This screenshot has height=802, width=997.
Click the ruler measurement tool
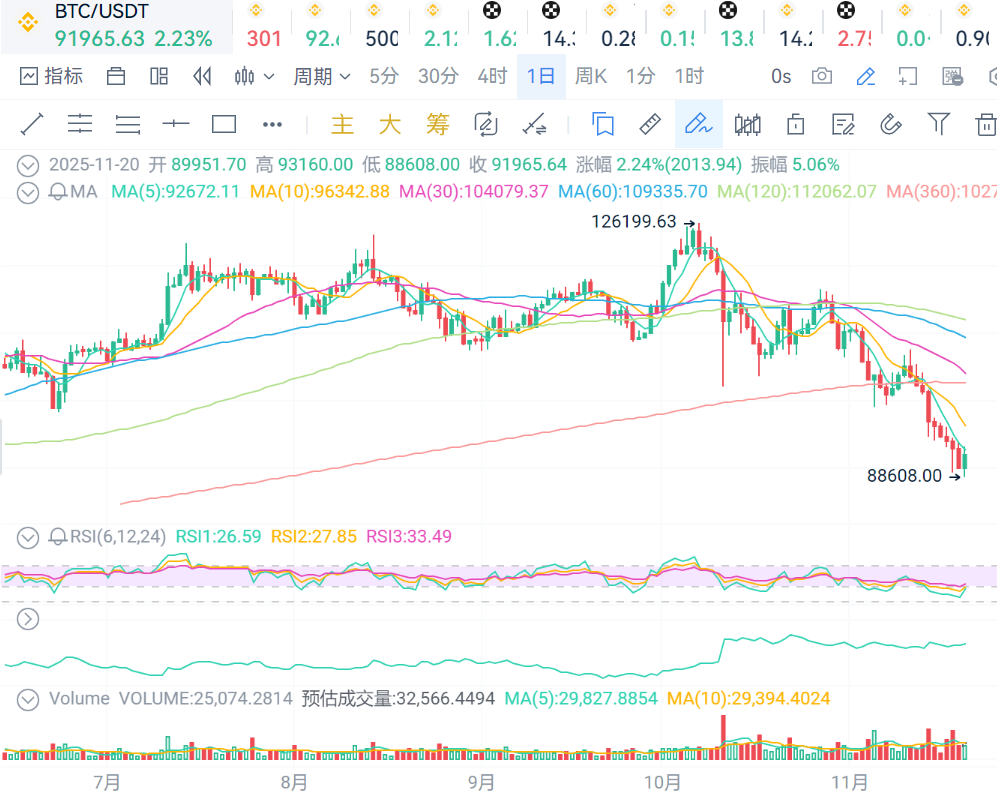650,124
